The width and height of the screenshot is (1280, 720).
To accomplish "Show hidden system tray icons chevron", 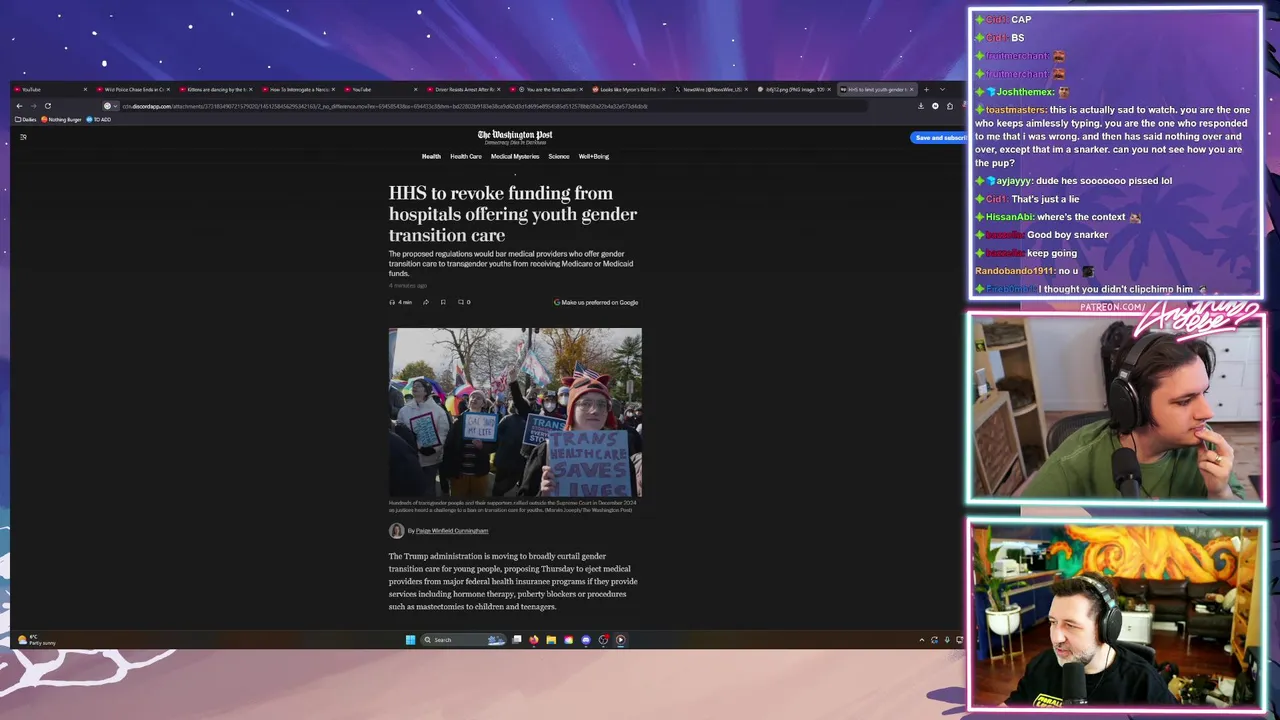I will pyautogui.click(x=921, y=640).
